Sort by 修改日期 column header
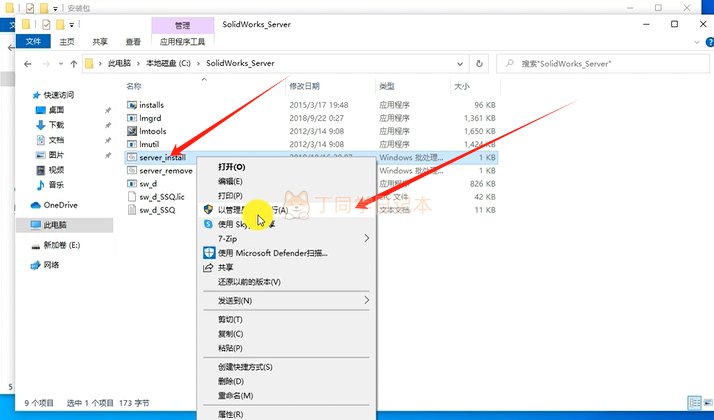 coord(304,86)
